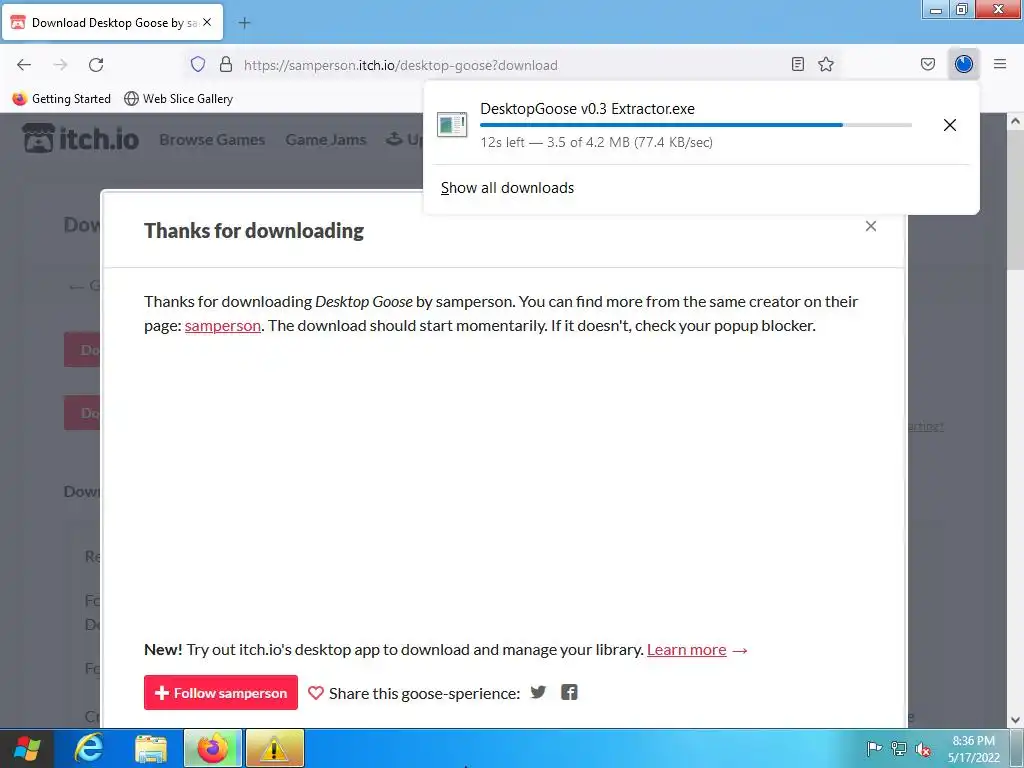Toggle Reader View icon in address bar
This screenshot has height=768, width=1024.
pos(797,64)
